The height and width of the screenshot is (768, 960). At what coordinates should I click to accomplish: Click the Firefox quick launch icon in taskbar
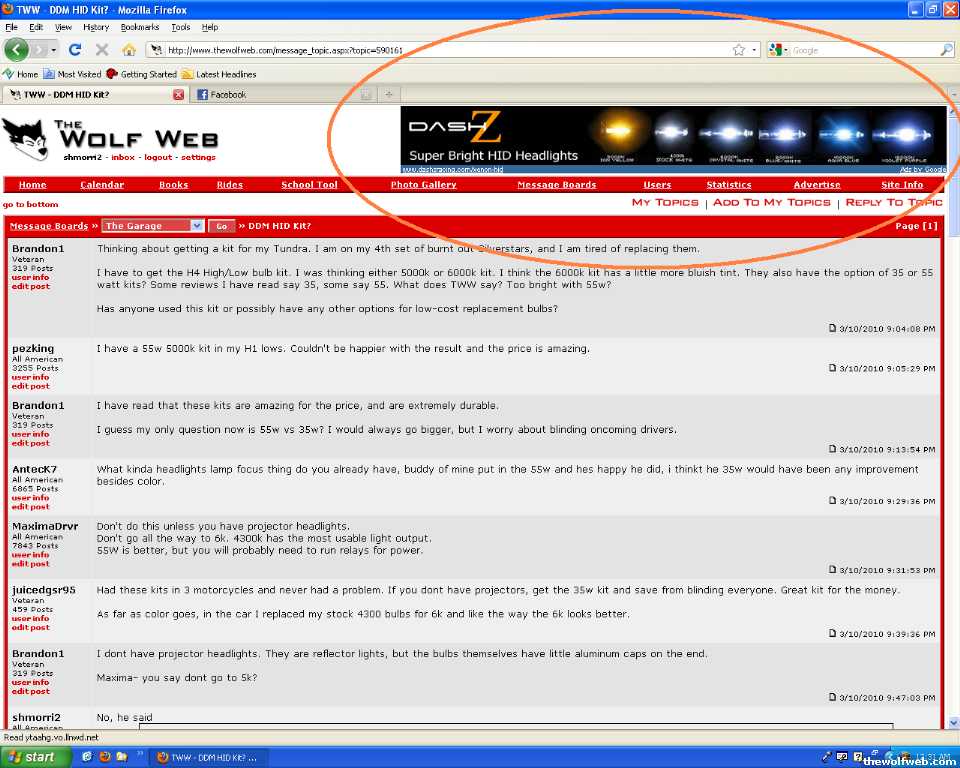104,757
